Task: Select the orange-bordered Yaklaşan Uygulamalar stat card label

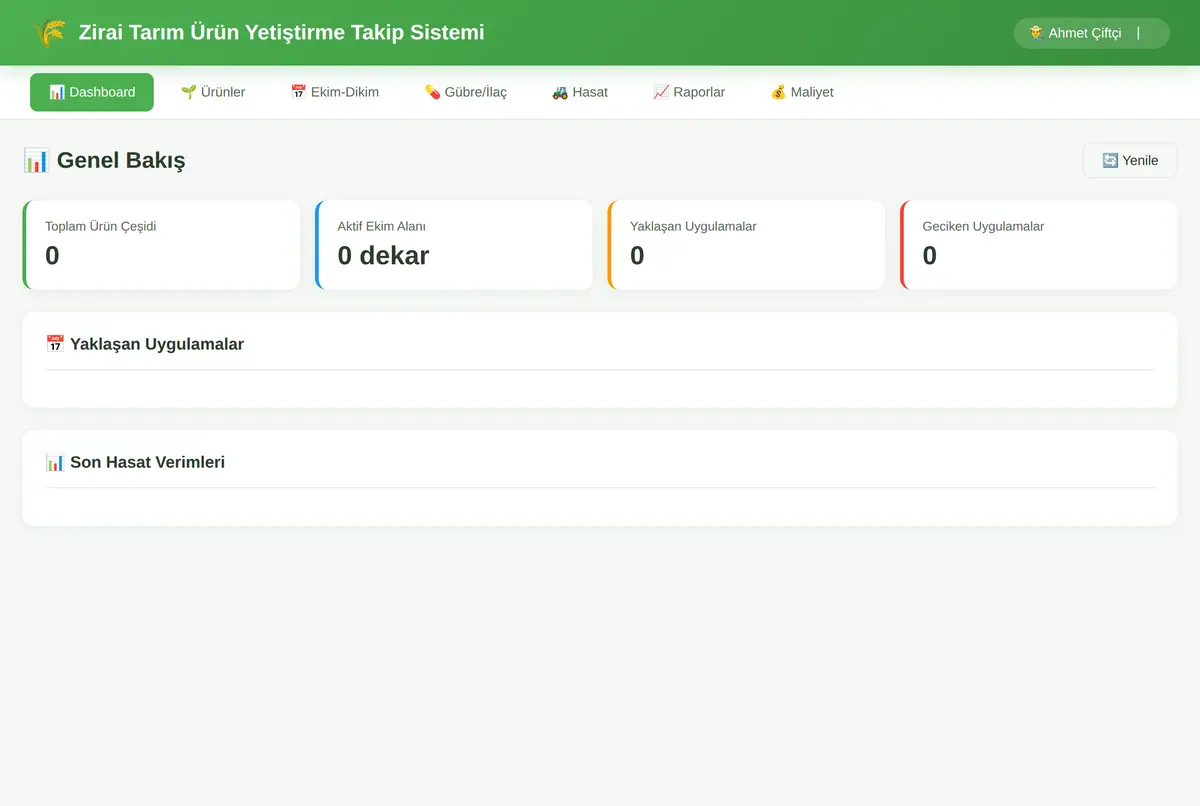Action: coord(693,226)
